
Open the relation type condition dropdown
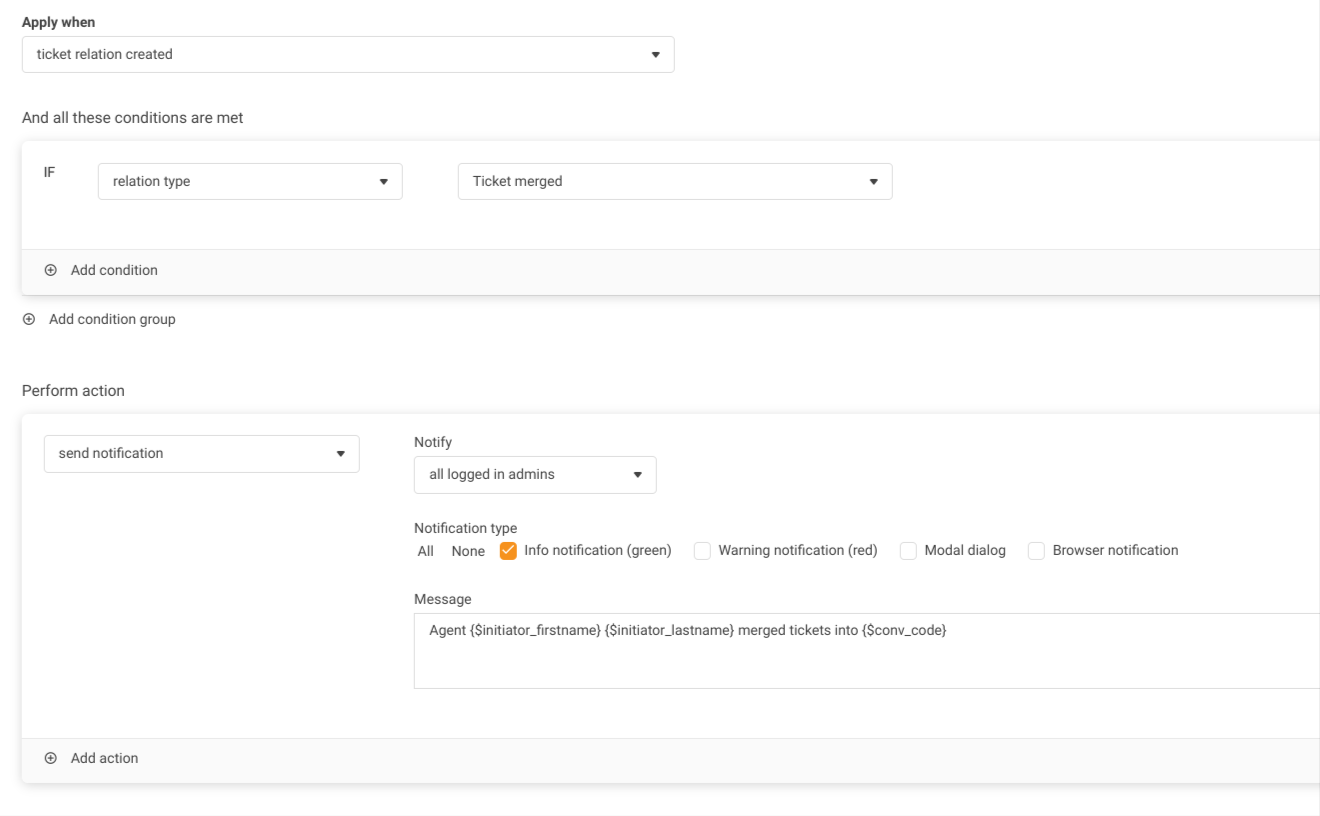249,182
